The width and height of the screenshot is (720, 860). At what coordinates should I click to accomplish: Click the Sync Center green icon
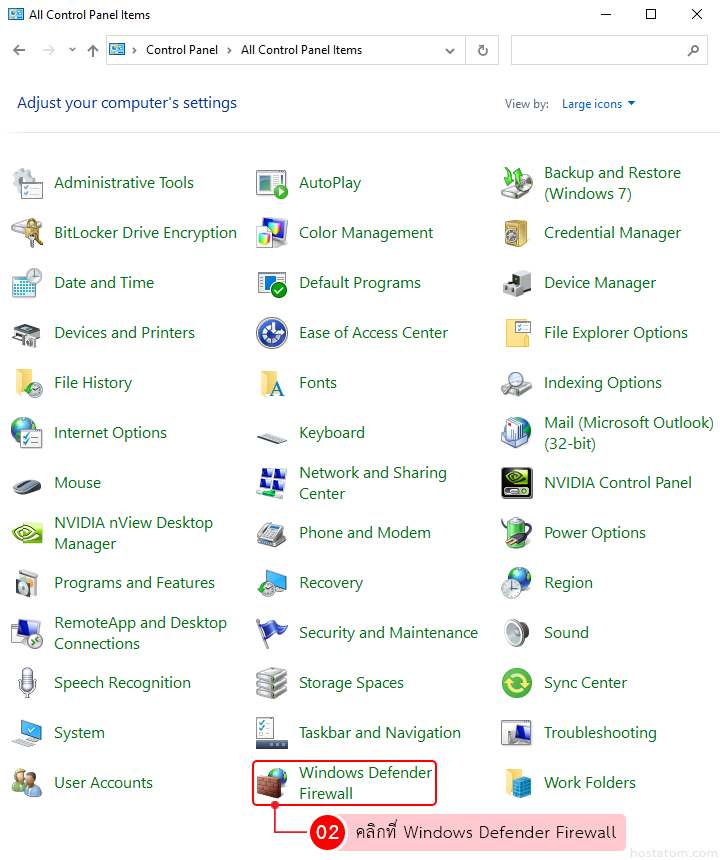pos(517,683)
